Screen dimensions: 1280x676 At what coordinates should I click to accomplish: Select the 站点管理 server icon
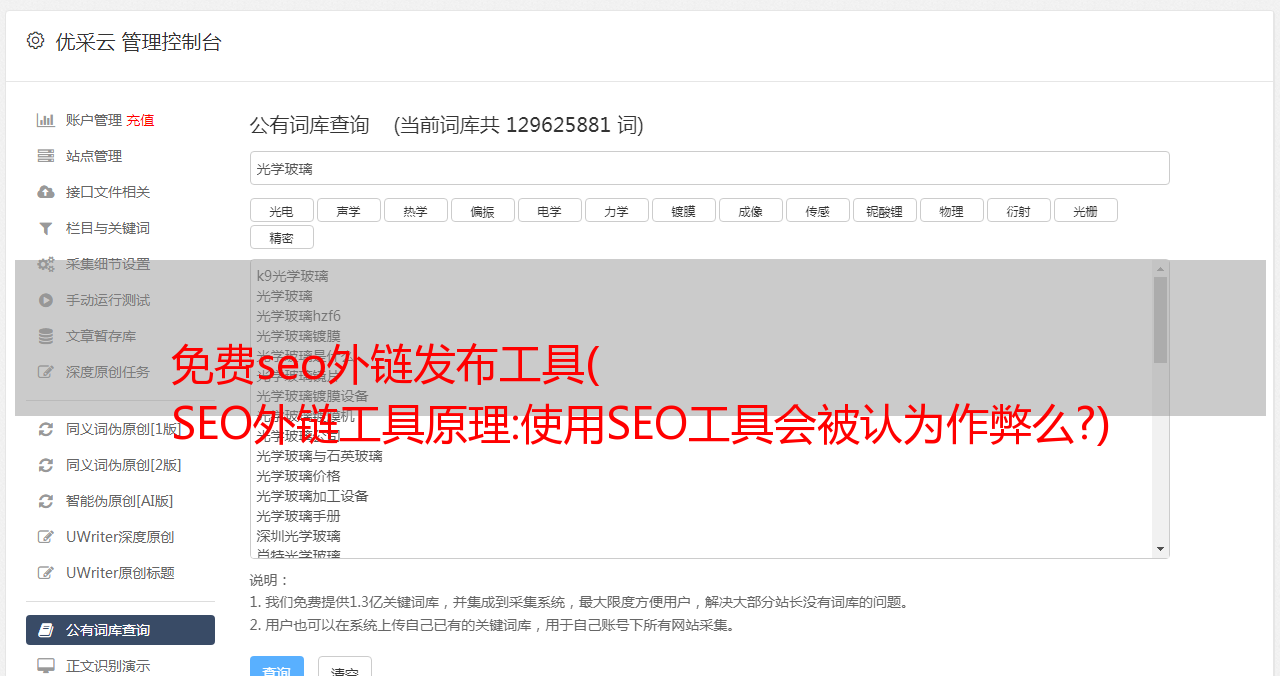[x=46, y=156]
